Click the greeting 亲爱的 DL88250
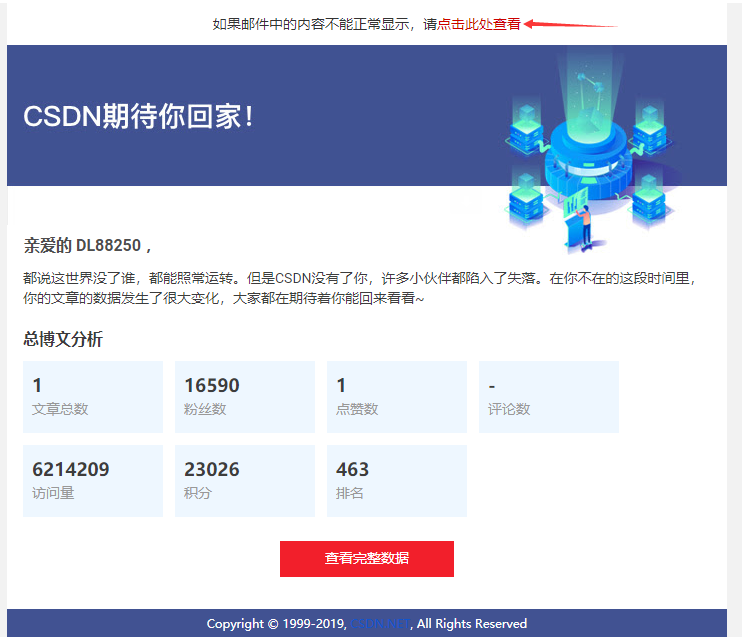 pyautogui.click(x=87, y=245)
